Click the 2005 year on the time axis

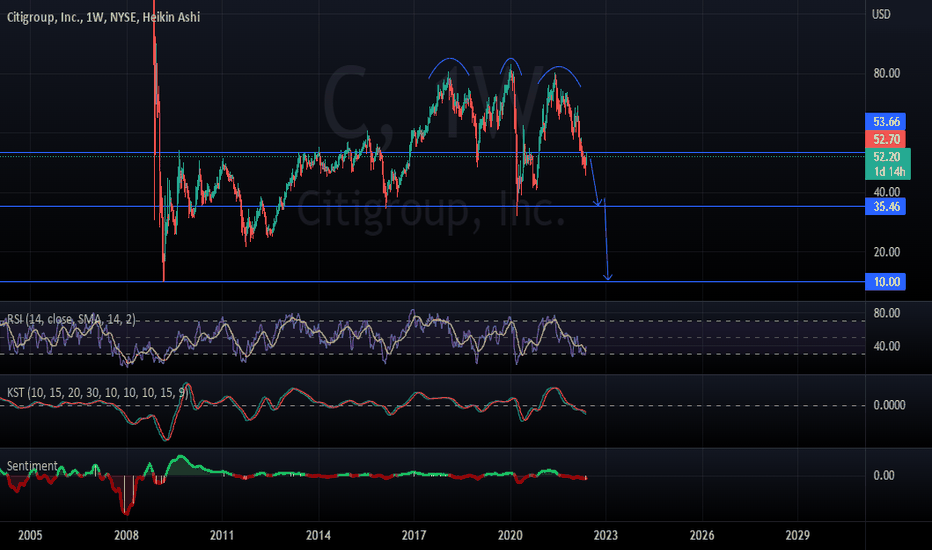[30, 535]
